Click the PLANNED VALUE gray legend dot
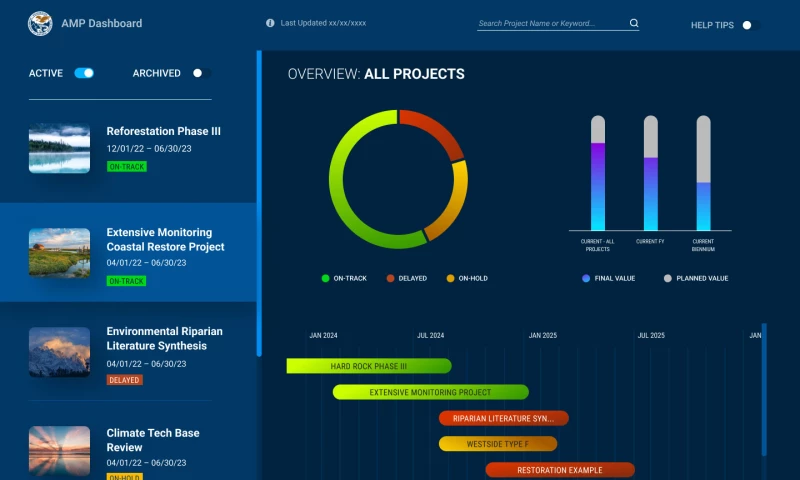The width and height of the screenshot is (800, 480). pyautogui.click(x=667, y=278)
